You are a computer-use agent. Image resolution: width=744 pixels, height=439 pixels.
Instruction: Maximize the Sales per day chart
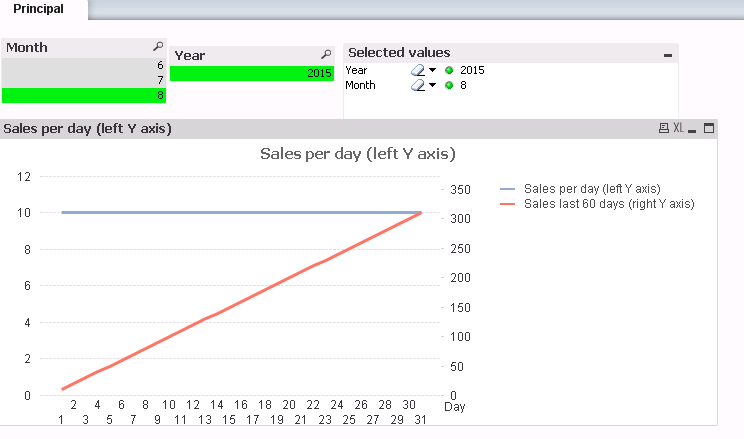pos(709,128)
